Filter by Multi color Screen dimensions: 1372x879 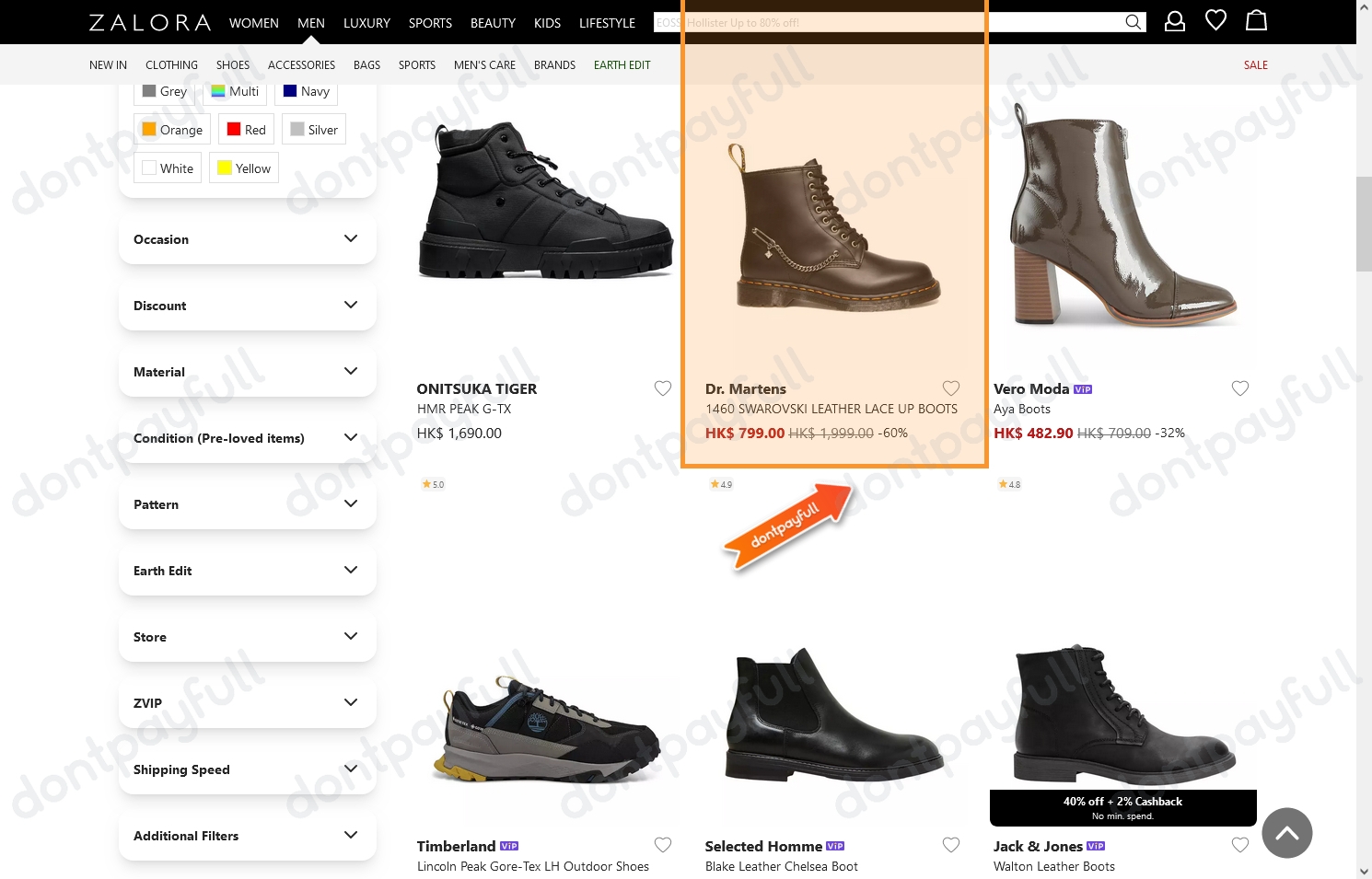(x=235, y=91)
